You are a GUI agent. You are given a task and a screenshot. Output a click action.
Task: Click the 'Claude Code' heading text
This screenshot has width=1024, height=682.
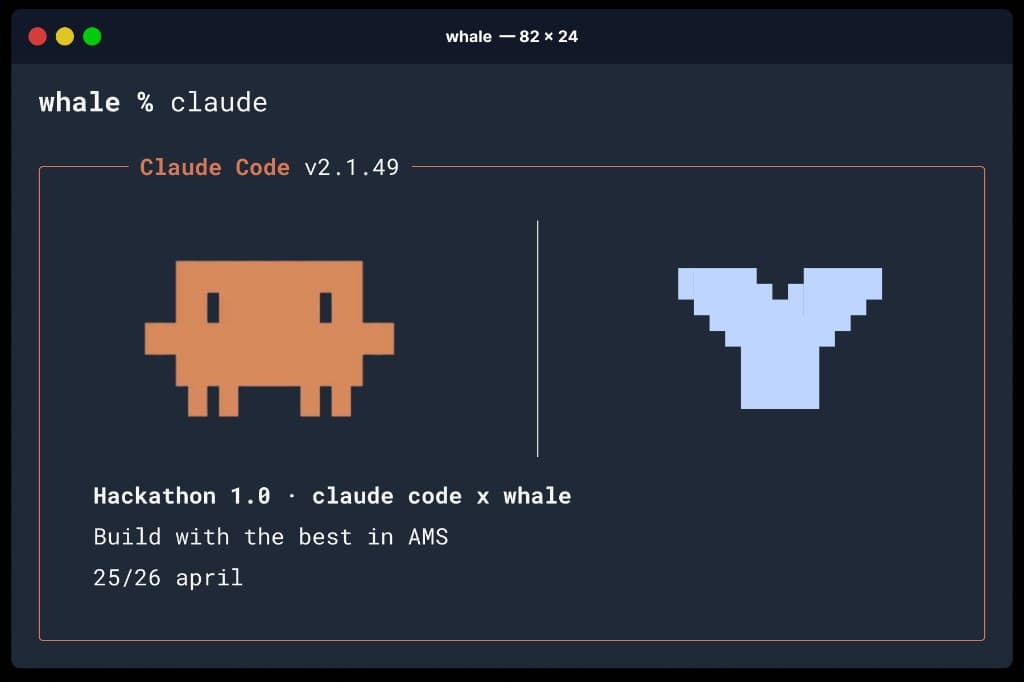pos(215,167)
